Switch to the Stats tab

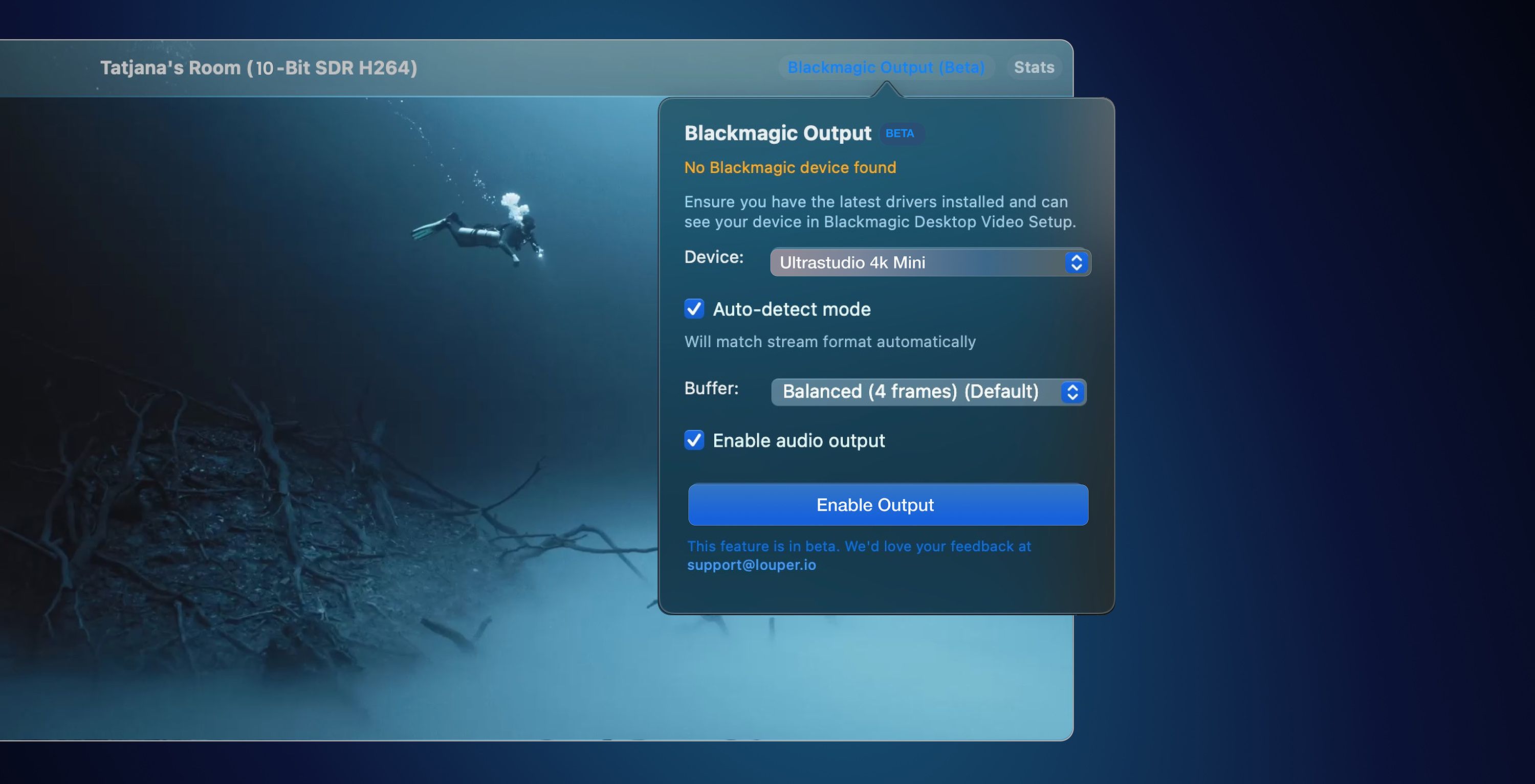[1034, 68]
